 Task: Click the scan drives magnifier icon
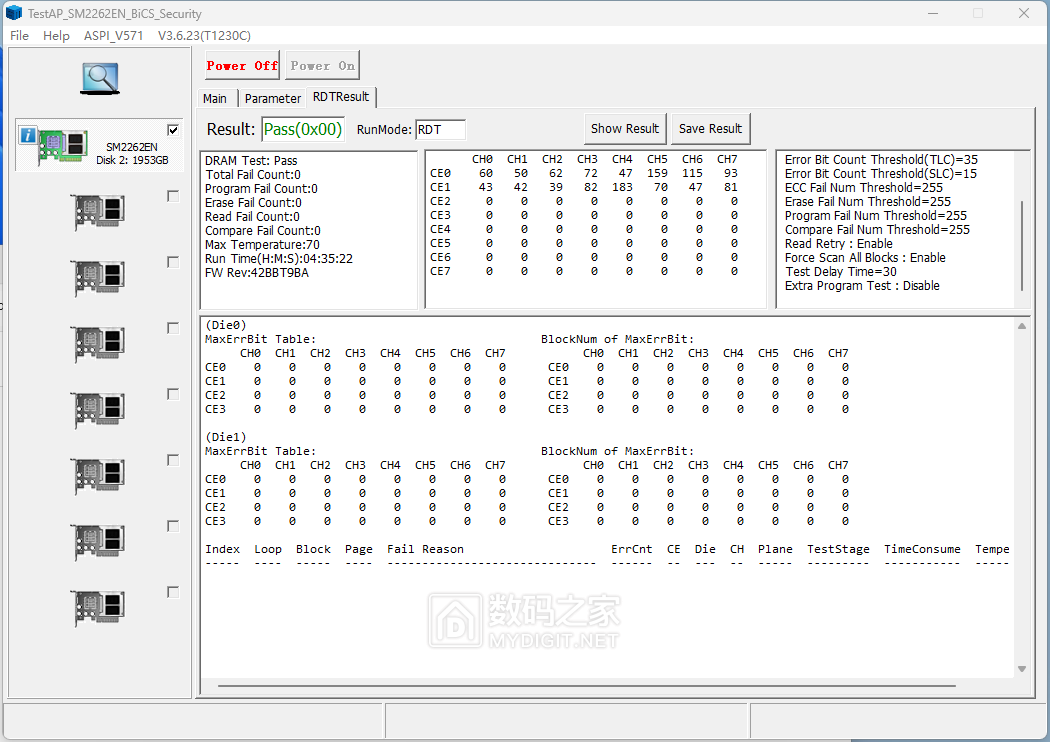(x=100, y=79)
